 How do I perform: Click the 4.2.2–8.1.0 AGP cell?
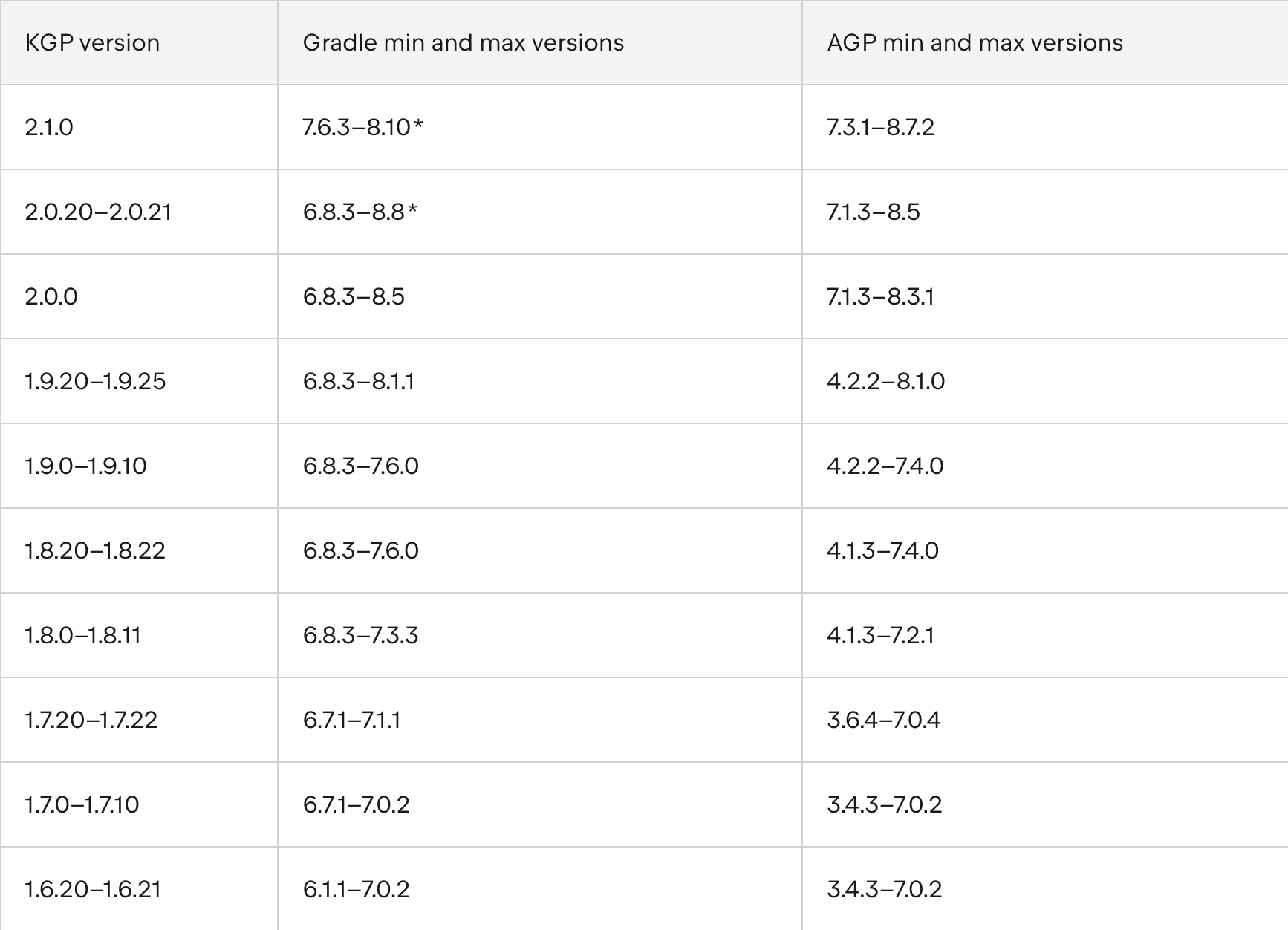click(x=1045, y=381)
